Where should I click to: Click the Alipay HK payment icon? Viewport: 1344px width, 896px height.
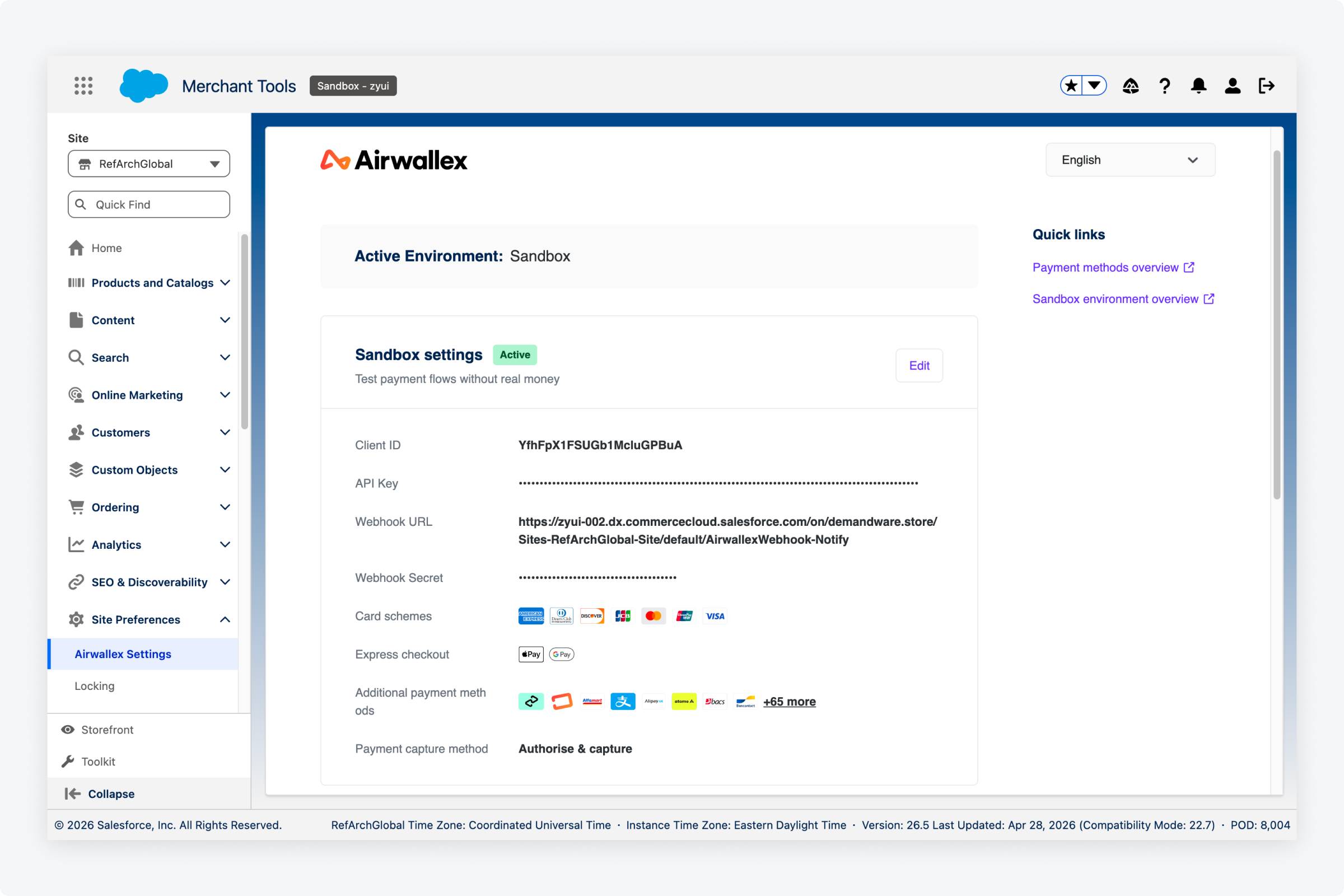(x=653, y=701)
